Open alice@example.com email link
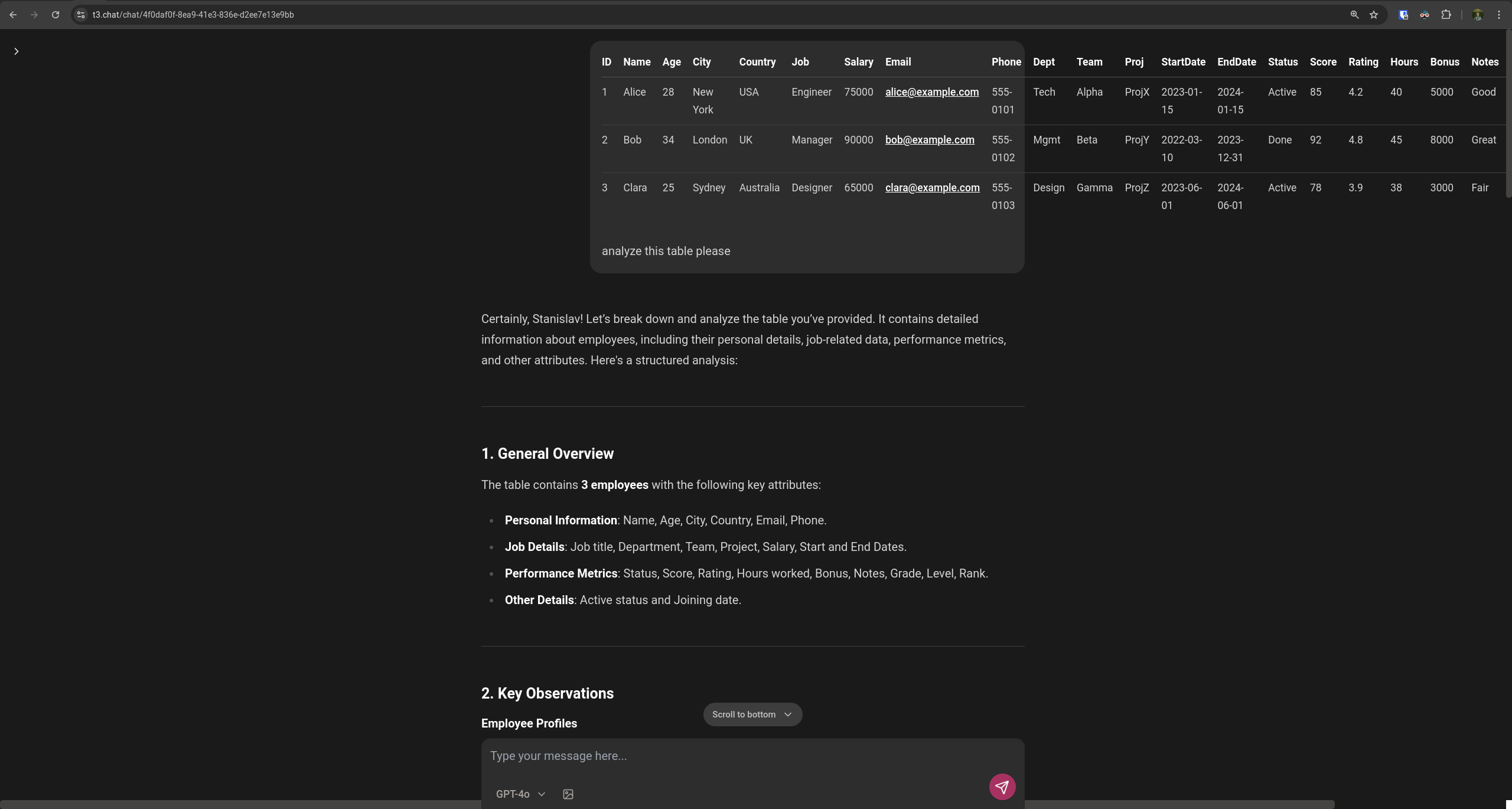The image size is (1512, 809). (931, 92)
